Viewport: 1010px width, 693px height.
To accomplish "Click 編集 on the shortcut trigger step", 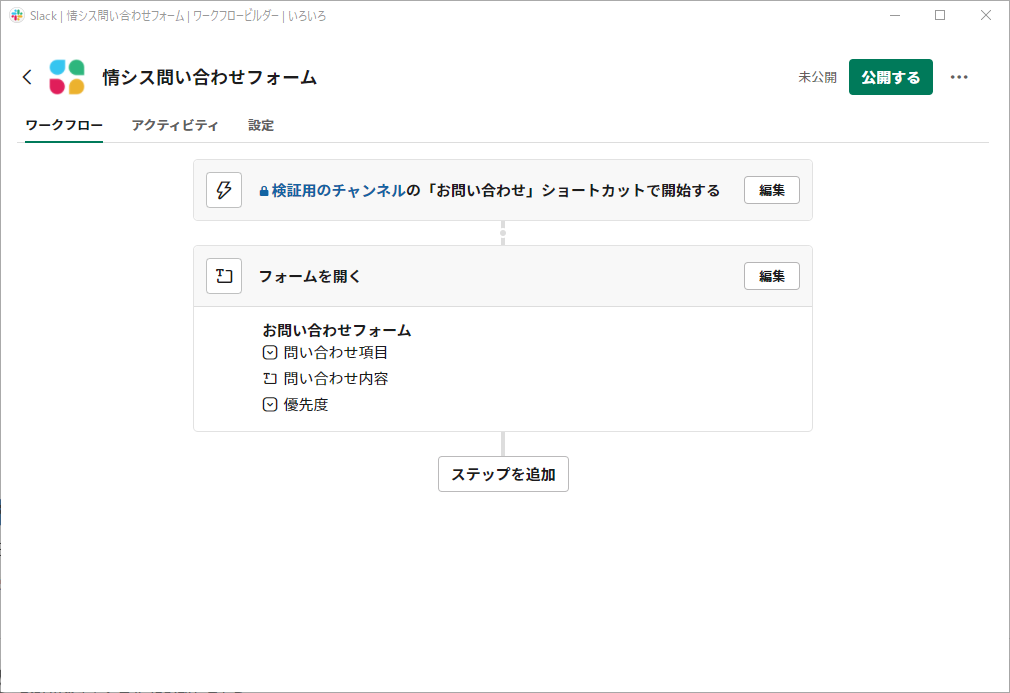I will point(771,190).
